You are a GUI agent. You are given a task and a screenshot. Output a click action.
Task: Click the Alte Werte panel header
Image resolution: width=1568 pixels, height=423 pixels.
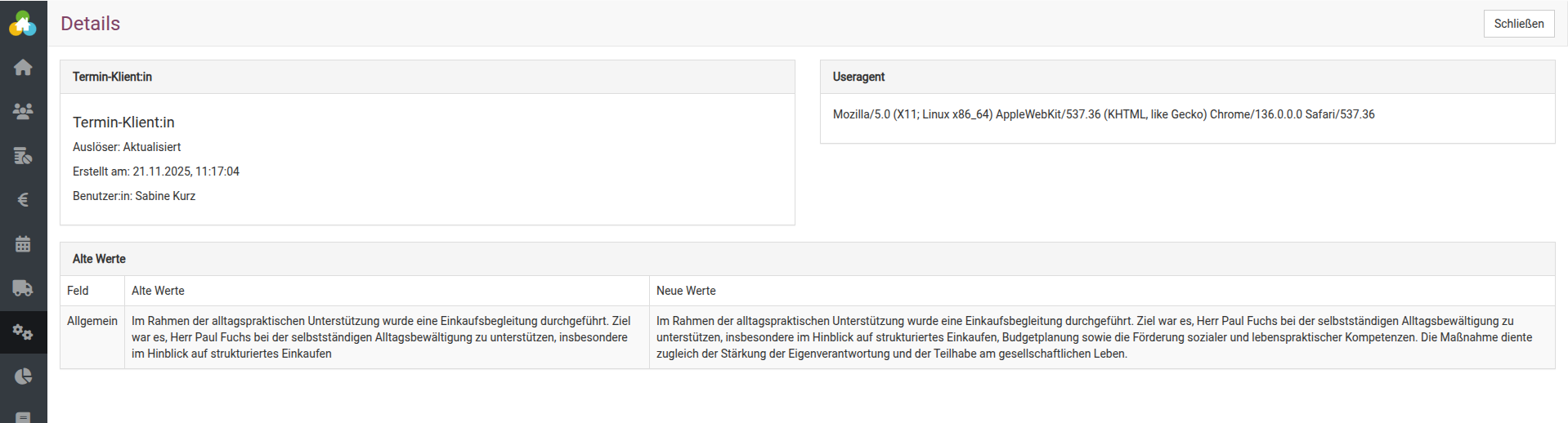tap(99, 259)
